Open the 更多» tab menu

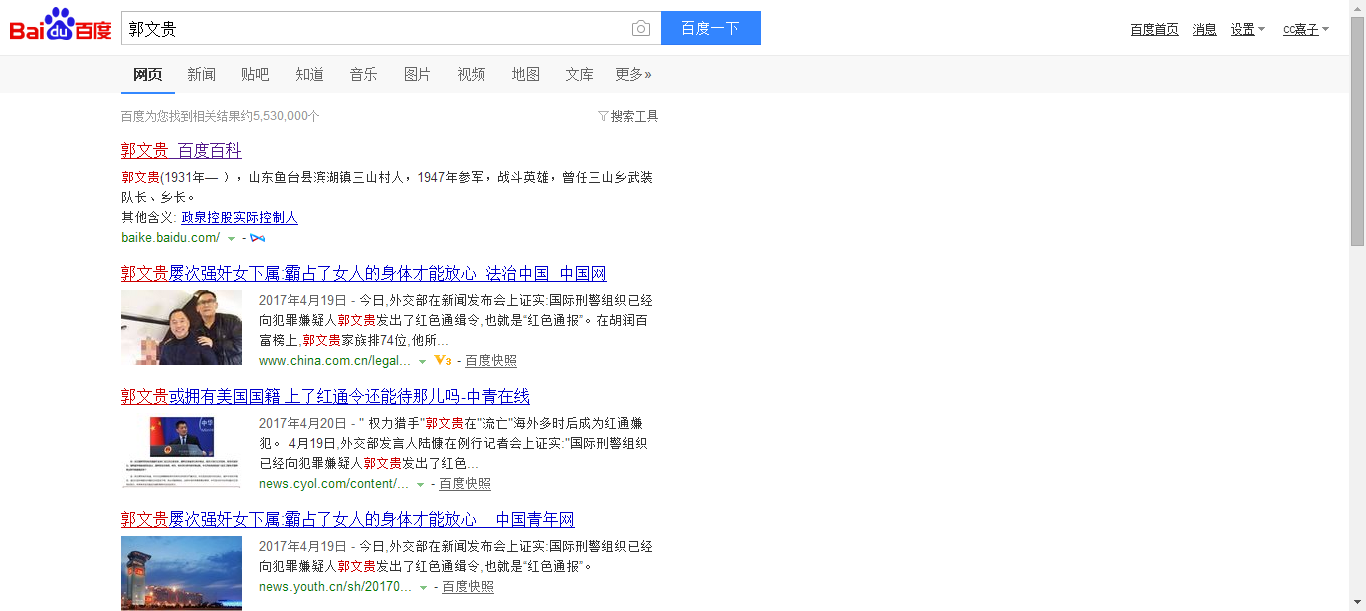click(633, 74)
